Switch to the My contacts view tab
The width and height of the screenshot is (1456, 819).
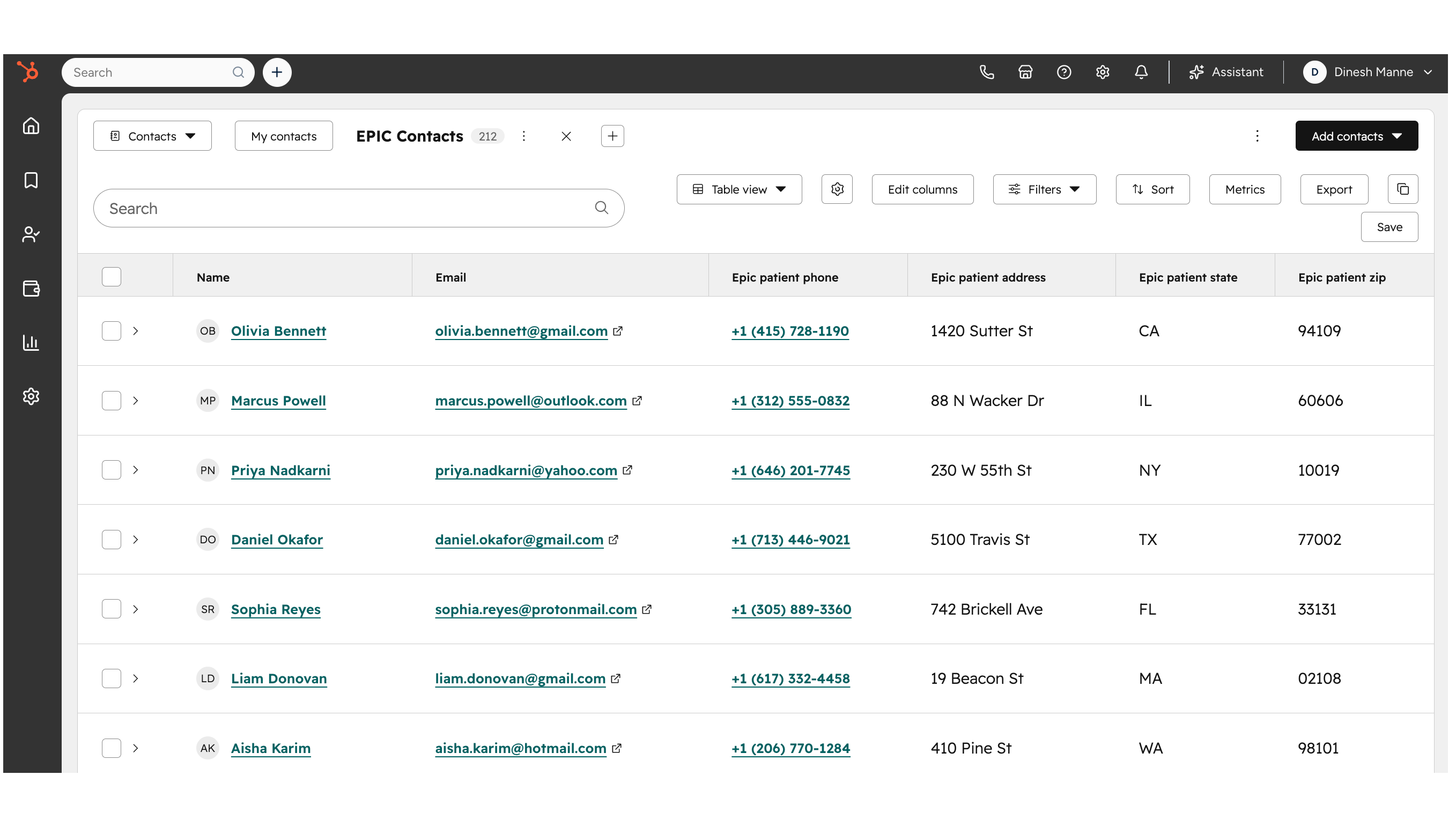pyautogui.click(x=284, y=136)
